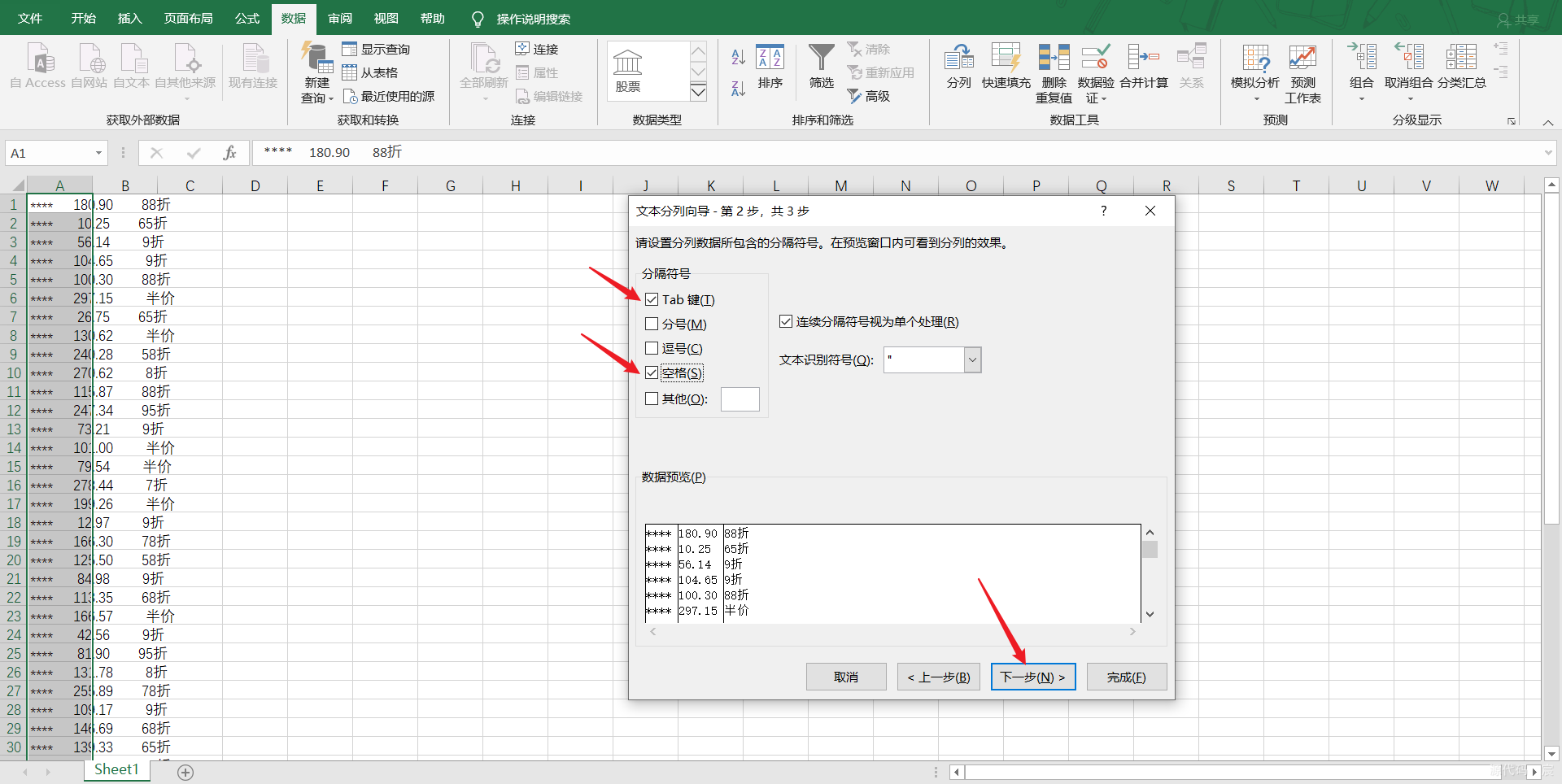This screenshot has height=784, width=1562.
Task: Click the formula bar text
Action: click(x=333, y=152)
